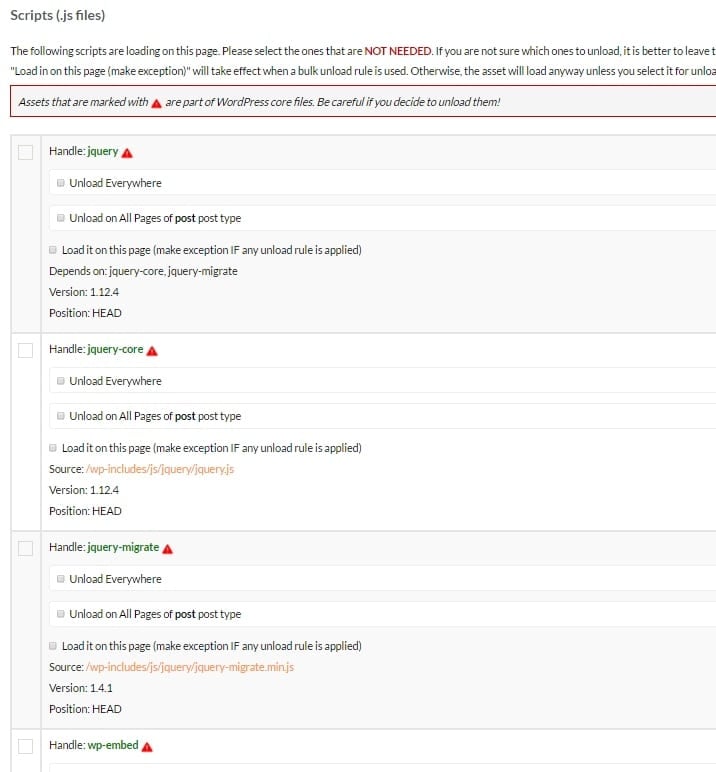716x772 pixels.
Task: Select the large checkbox for jquery-core handle
Action: click(26, 350)
